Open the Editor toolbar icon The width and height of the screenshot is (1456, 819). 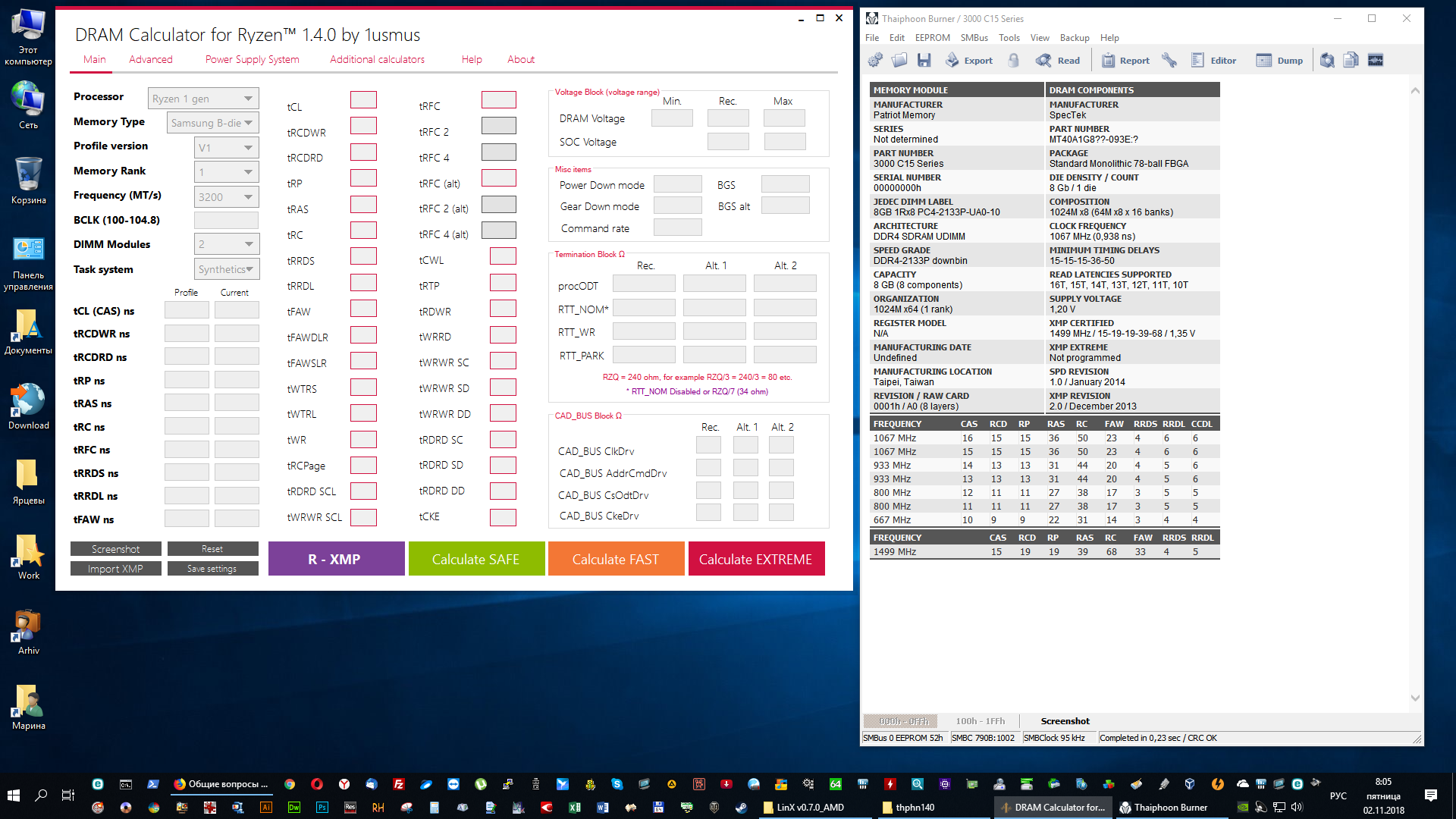pyautogui.click(x=1197, y=61)
